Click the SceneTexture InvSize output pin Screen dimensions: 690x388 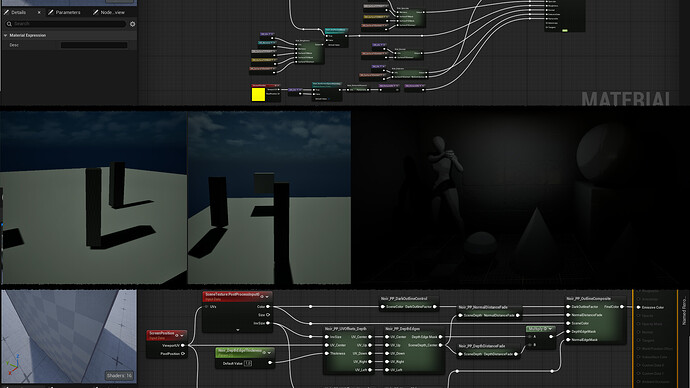(268, 323)
